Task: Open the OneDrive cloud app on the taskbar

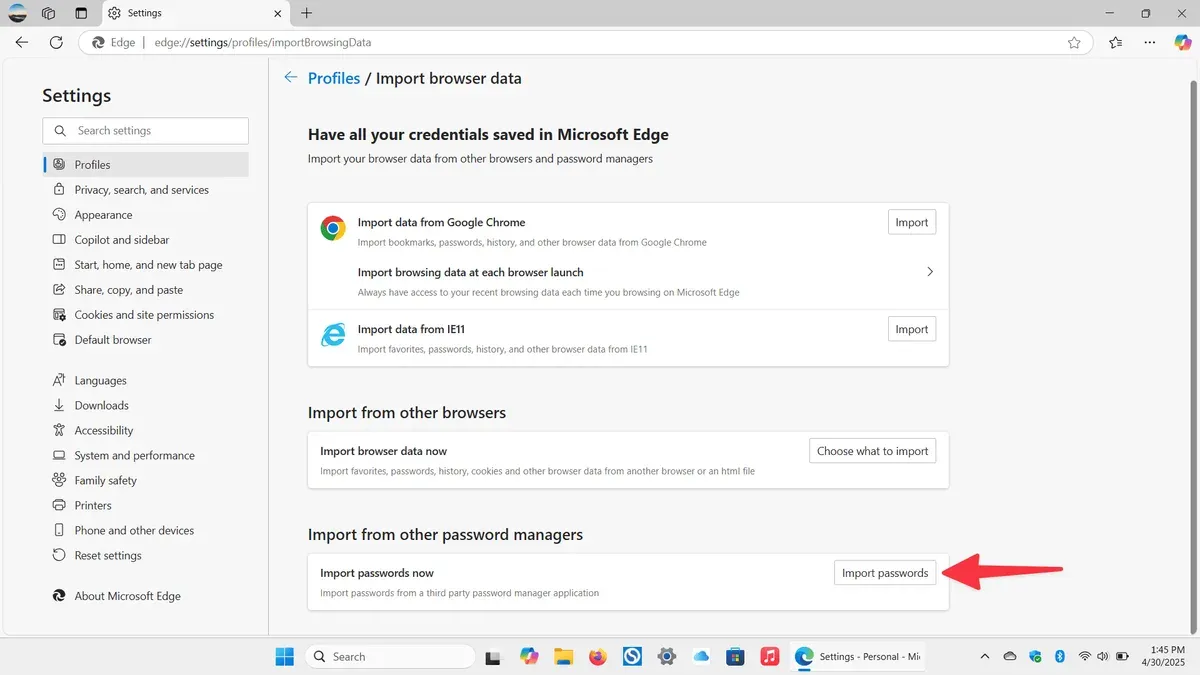Action: pyautogui.click(x=701, y=657)
